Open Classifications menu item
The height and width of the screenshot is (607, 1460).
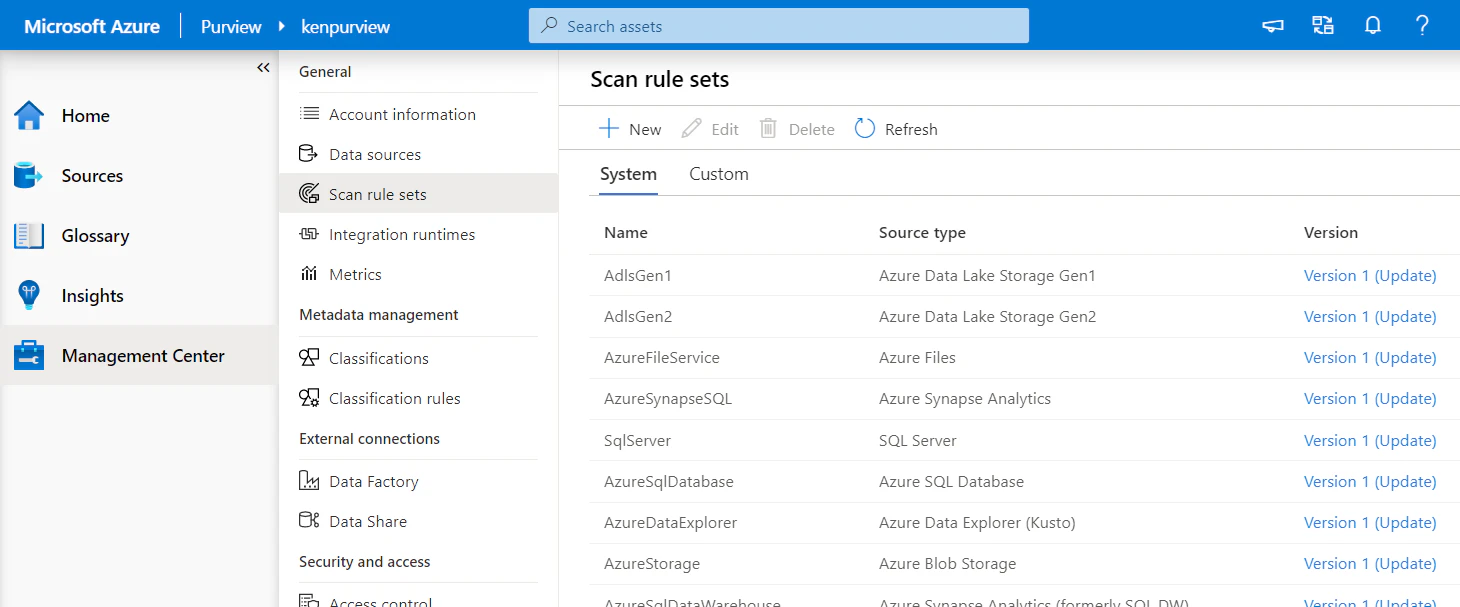click(418, 358)
